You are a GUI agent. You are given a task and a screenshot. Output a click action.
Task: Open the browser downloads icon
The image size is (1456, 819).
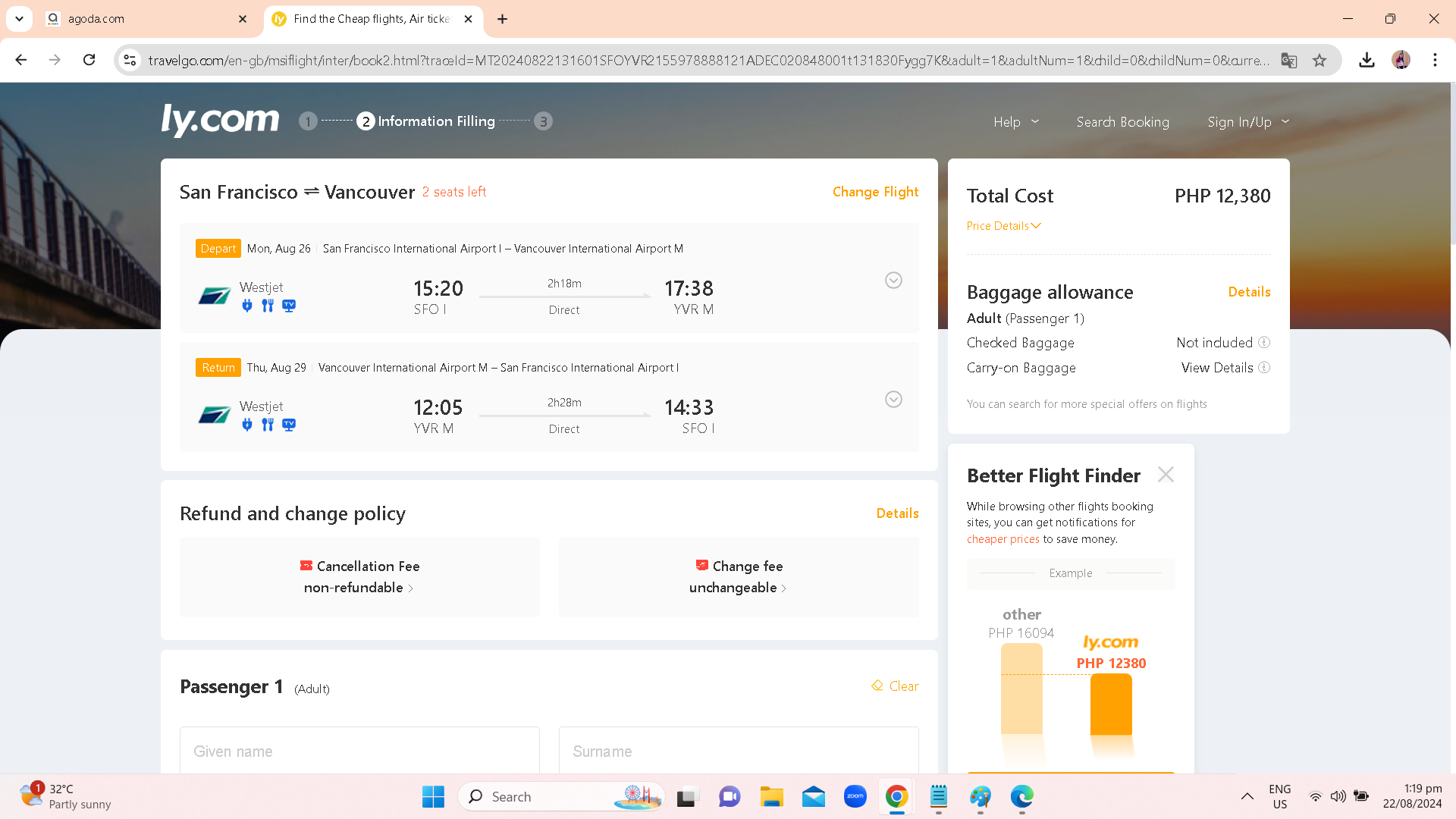click(x=1367, y=60)
